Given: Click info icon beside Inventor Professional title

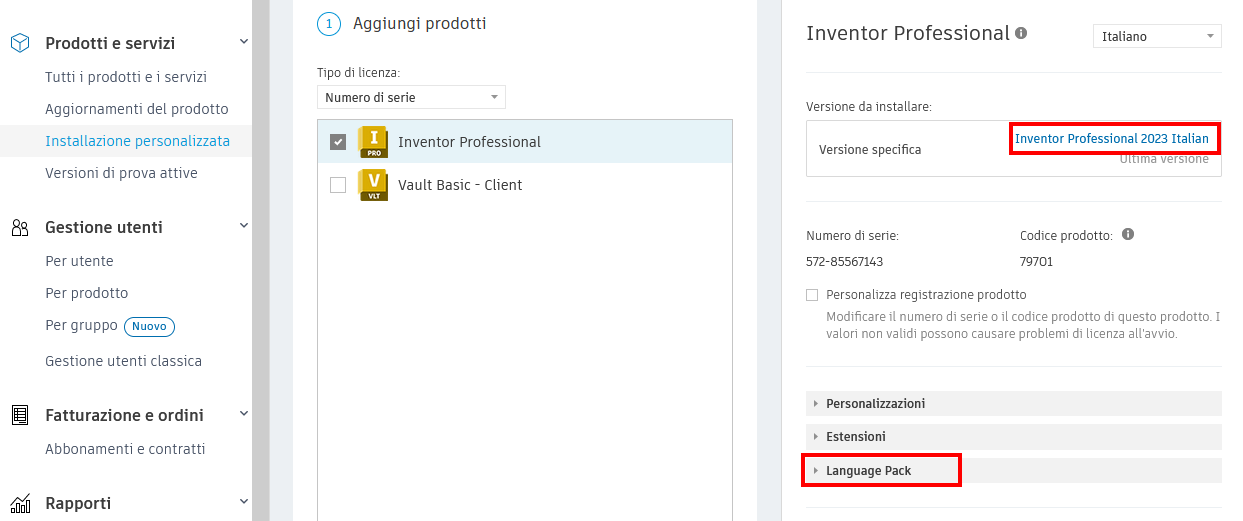Looking at the screenshot, I should (x=1021, y=33).
